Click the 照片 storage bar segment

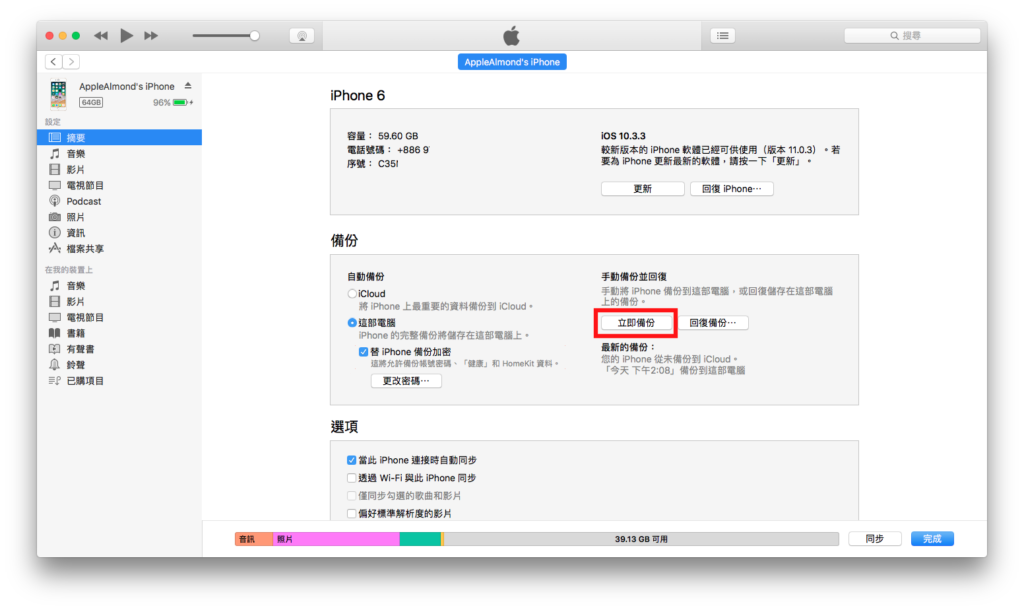coord(336,539)
